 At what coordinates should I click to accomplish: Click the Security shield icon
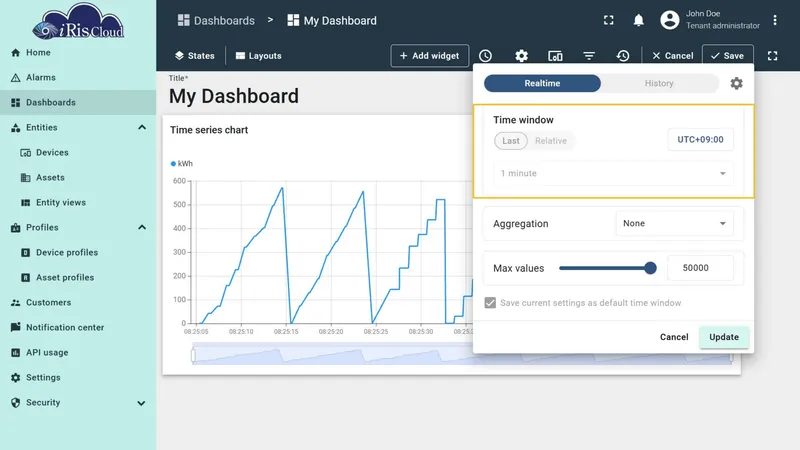[x=15, y=403]
